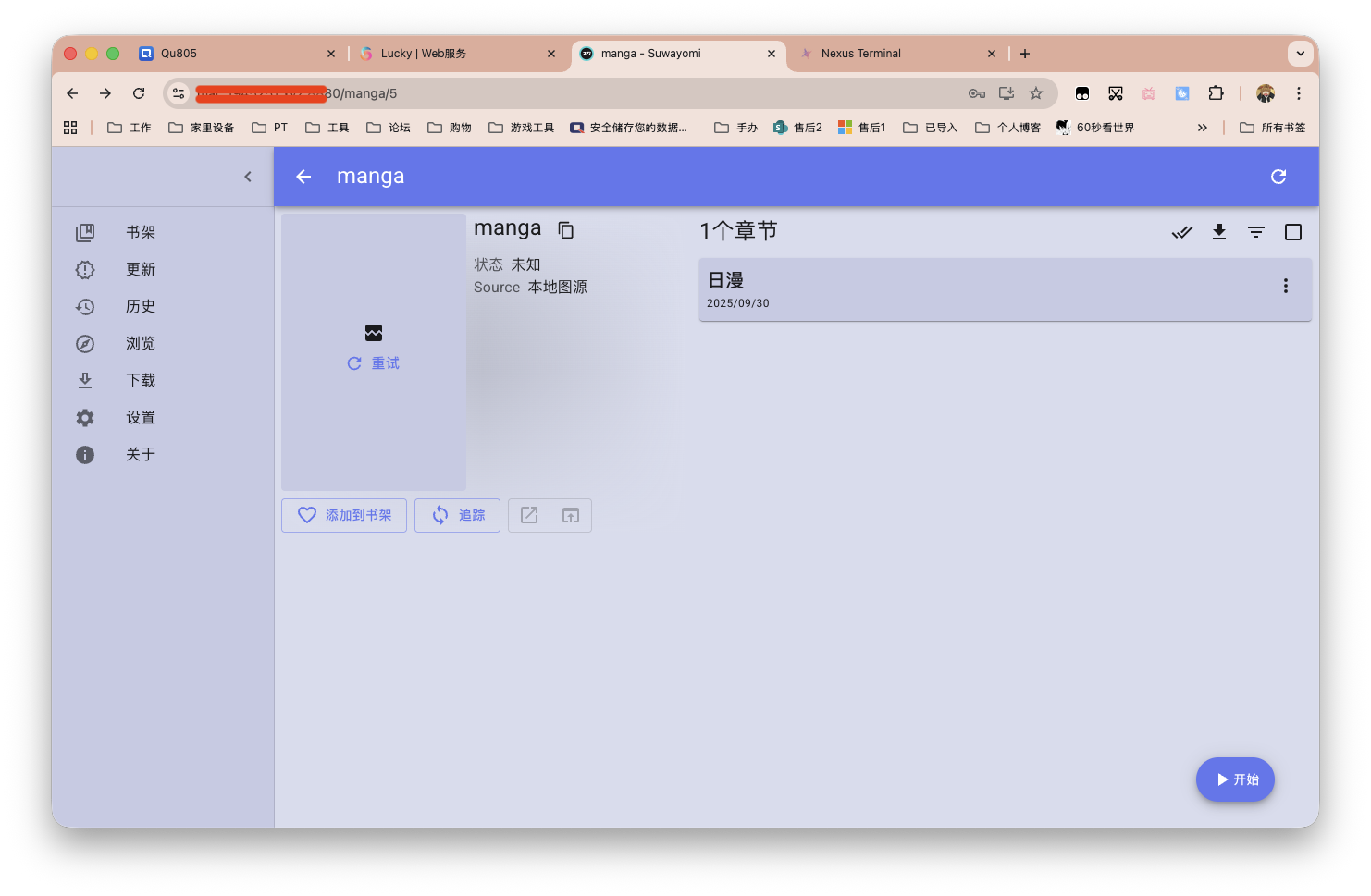Open the chapter filter options

(1255, 232)
